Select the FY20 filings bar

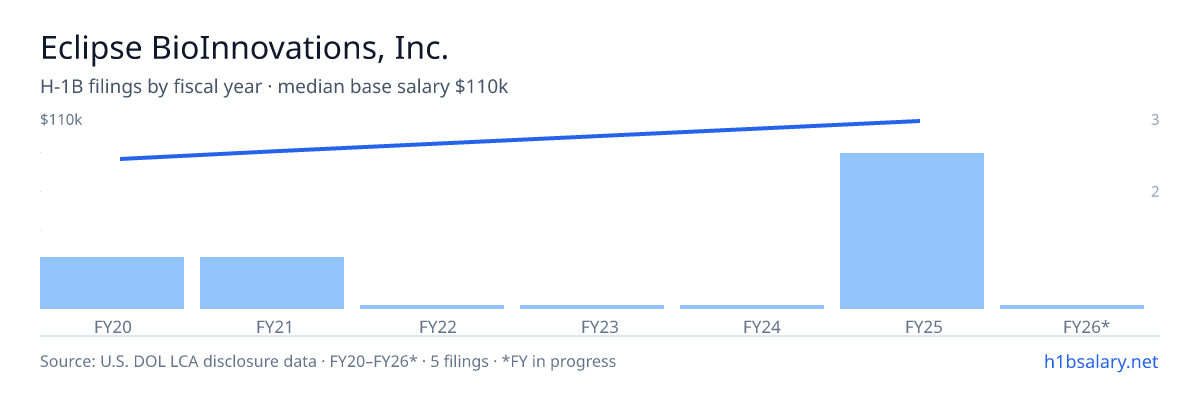112,283
